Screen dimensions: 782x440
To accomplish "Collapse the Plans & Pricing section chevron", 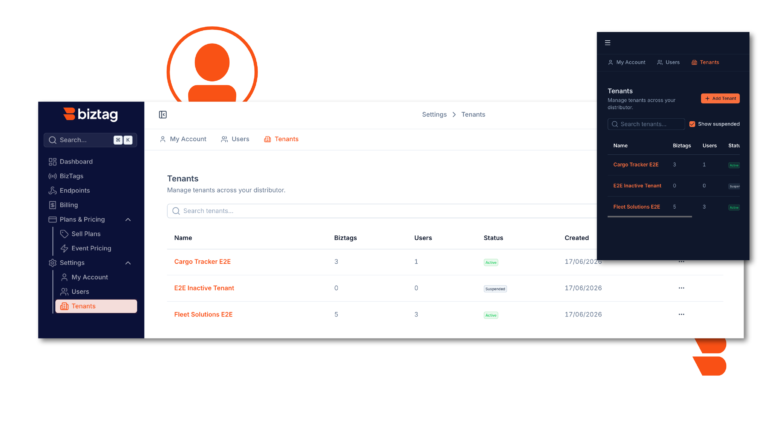I will point(128,220).
